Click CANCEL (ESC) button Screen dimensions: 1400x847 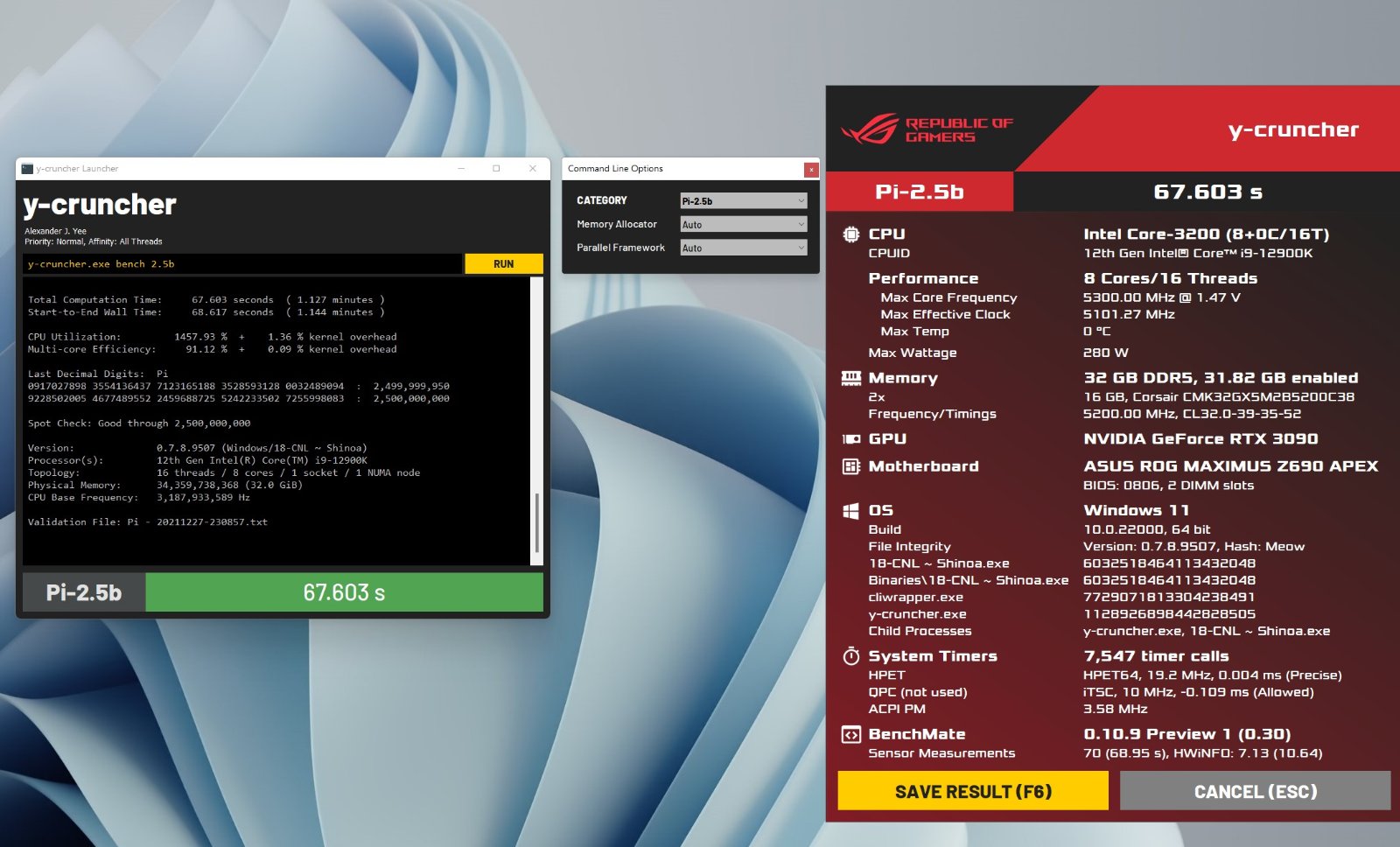[x=1256, y=791]
